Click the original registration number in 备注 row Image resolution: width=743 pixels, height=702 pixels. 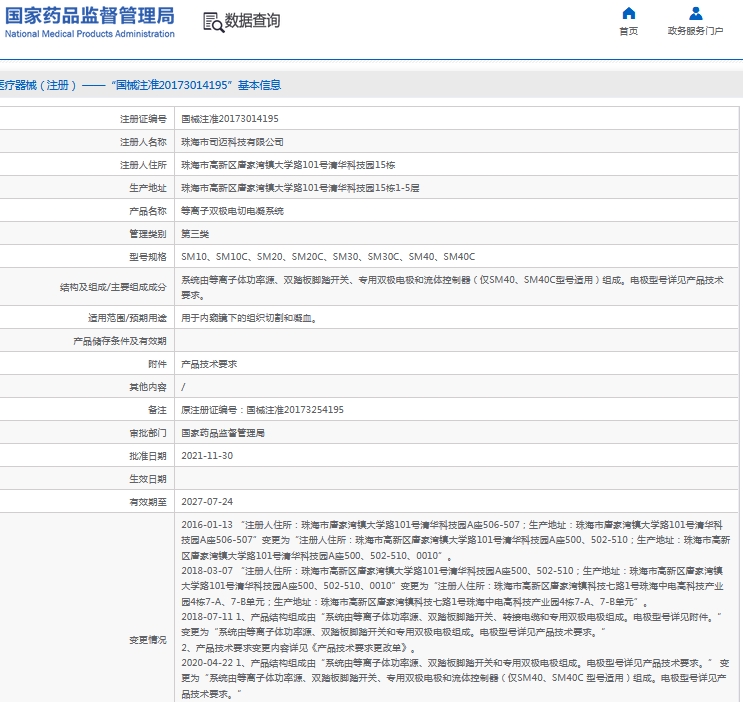[x=262, y=410]
